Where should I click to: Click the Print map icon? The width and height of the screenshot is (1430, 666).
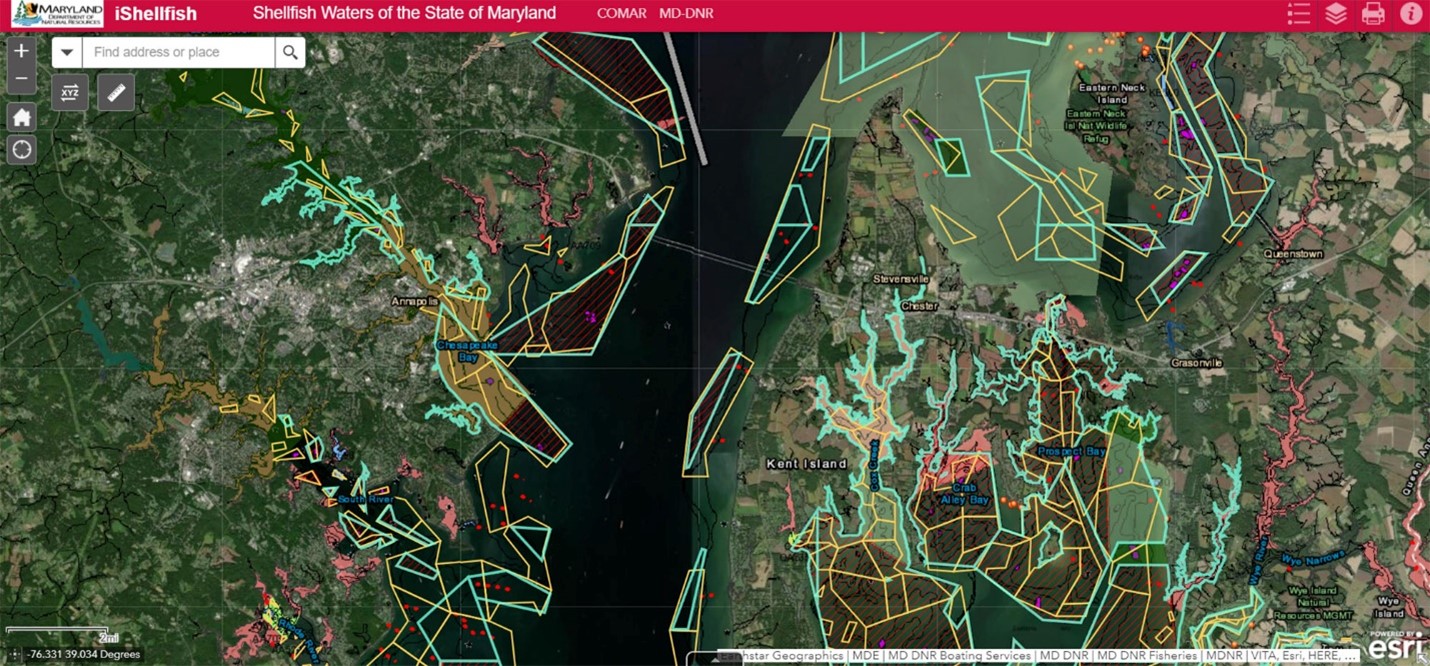tap(1373, 14)
